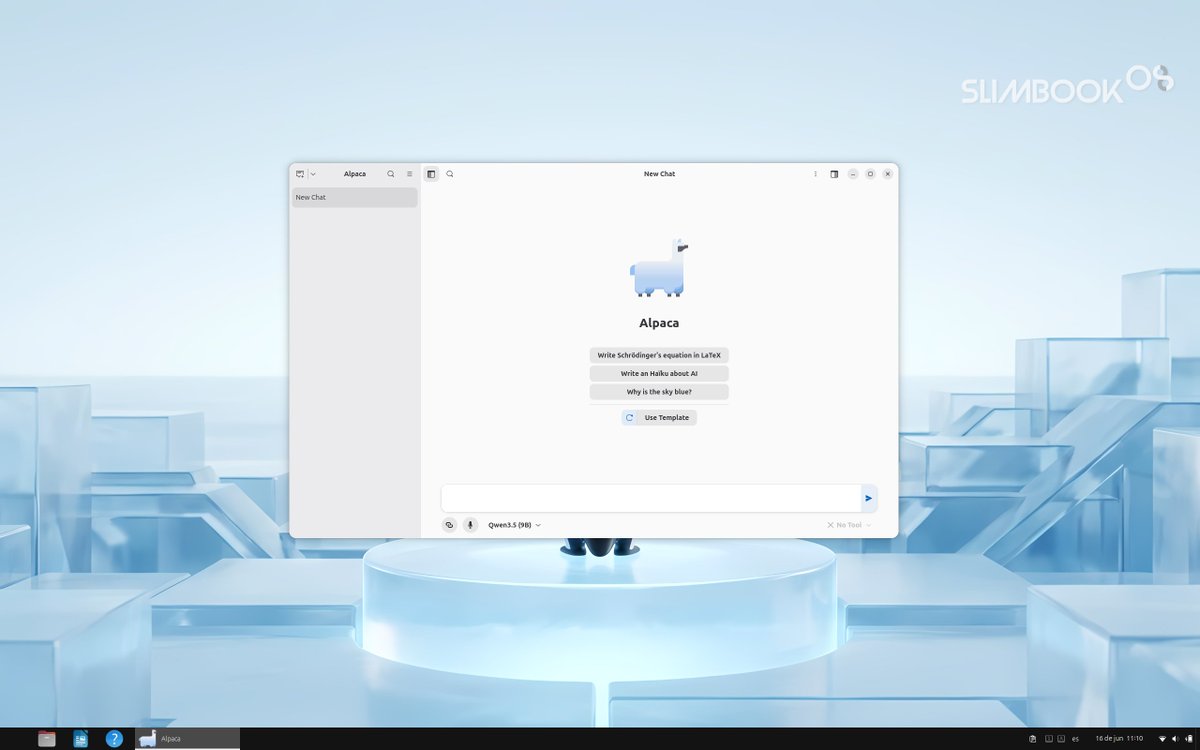The width and height of the screenshot is (1200, 750).
Task: Send the message with the arrow button
Action: 869,498
